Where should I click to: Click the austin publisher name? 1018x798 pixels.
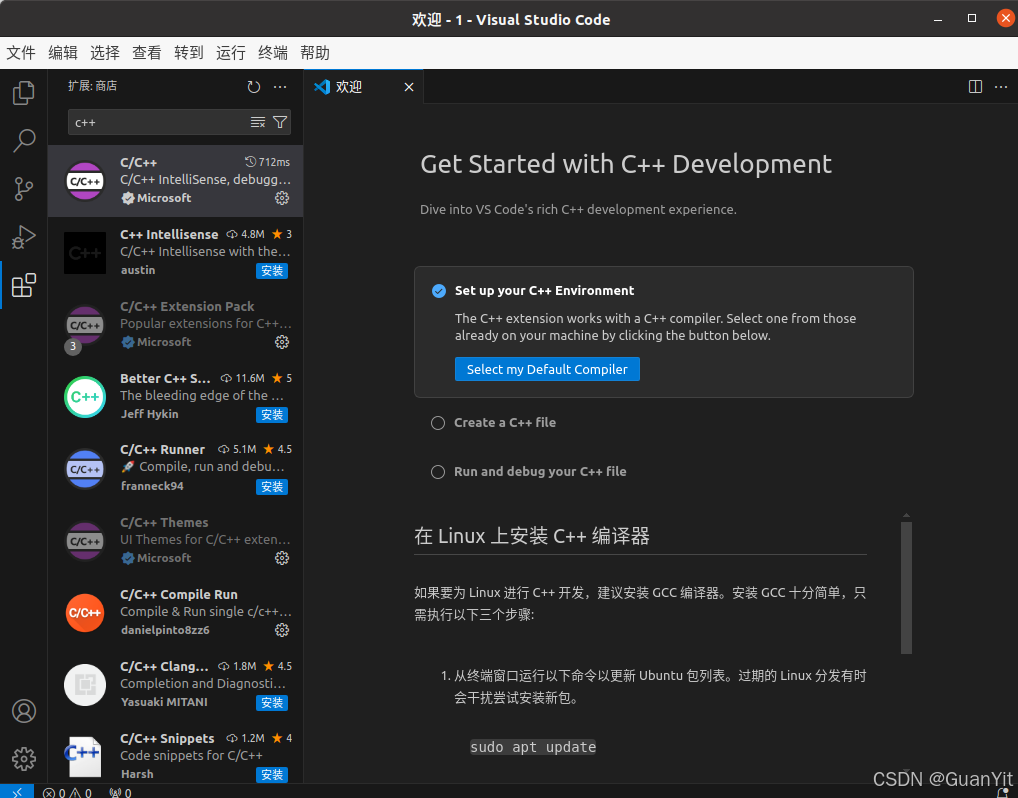138,270
